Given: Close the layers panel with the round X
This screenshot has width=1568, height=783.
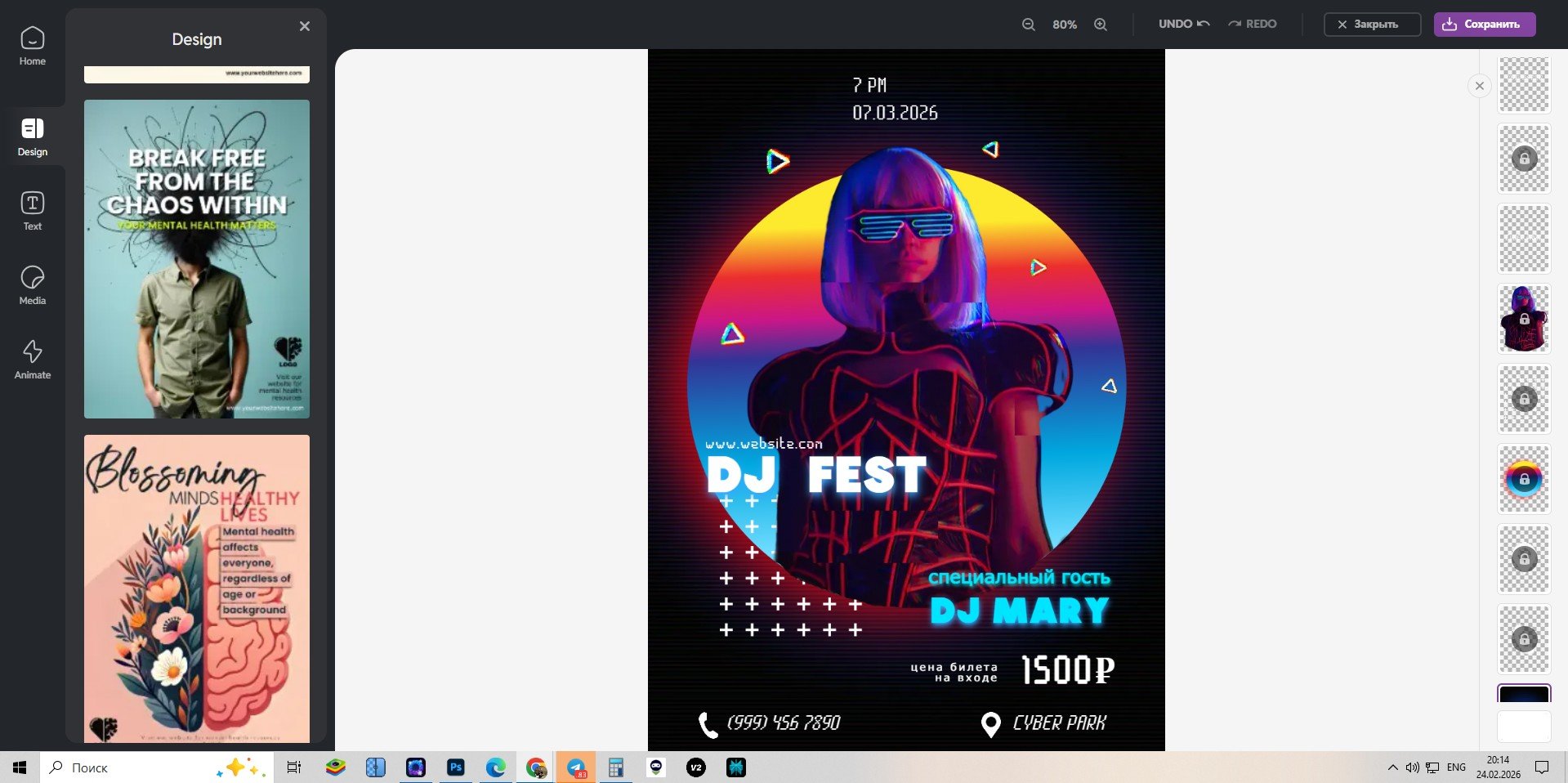Looking at the screenshot, I should (x=1480, y=86).
